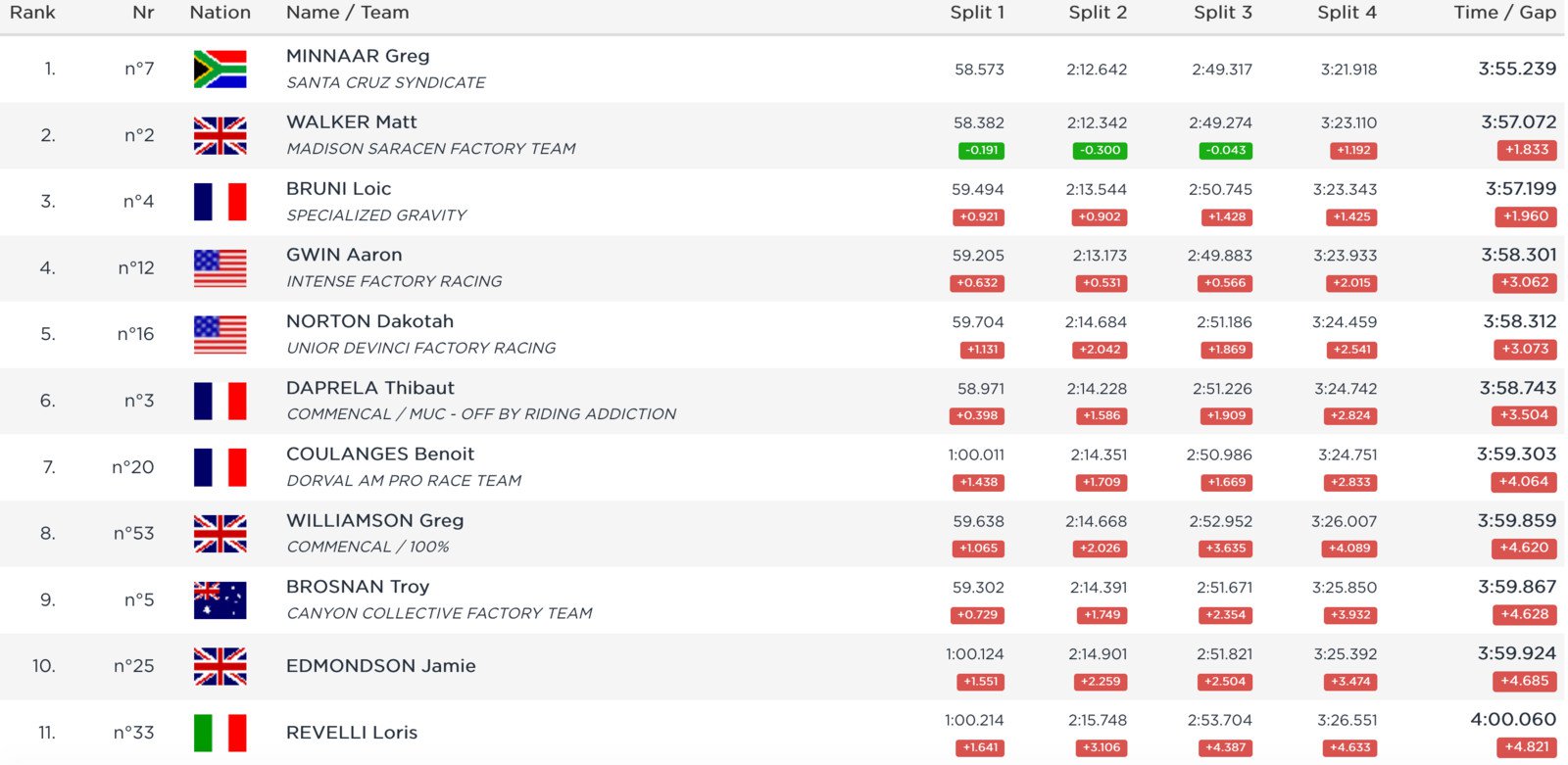Click the French flag beside Coulanges Benoit

click(220, 467)
